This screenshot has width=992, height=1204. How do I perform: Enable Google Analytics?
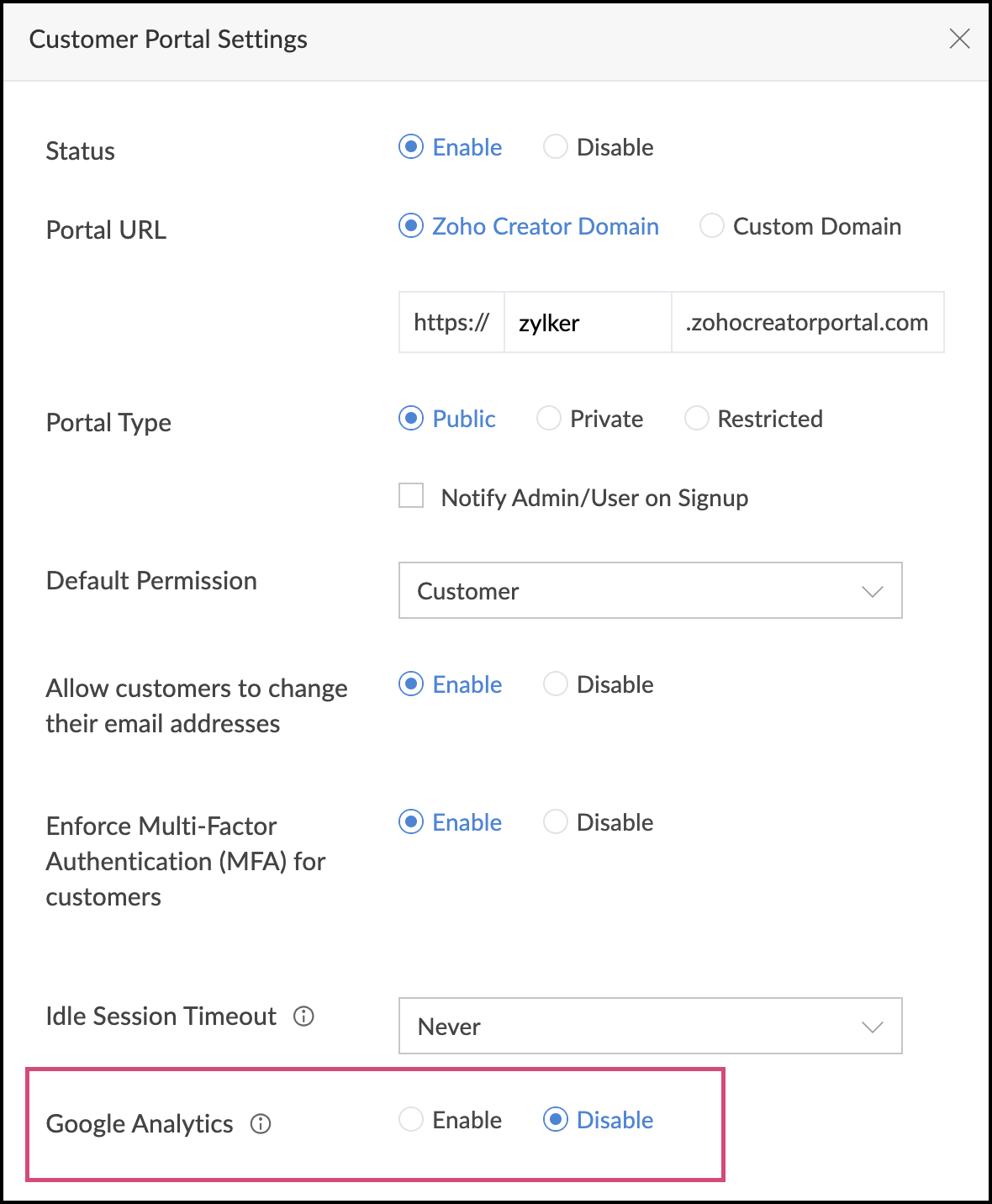pos(411,1120)
